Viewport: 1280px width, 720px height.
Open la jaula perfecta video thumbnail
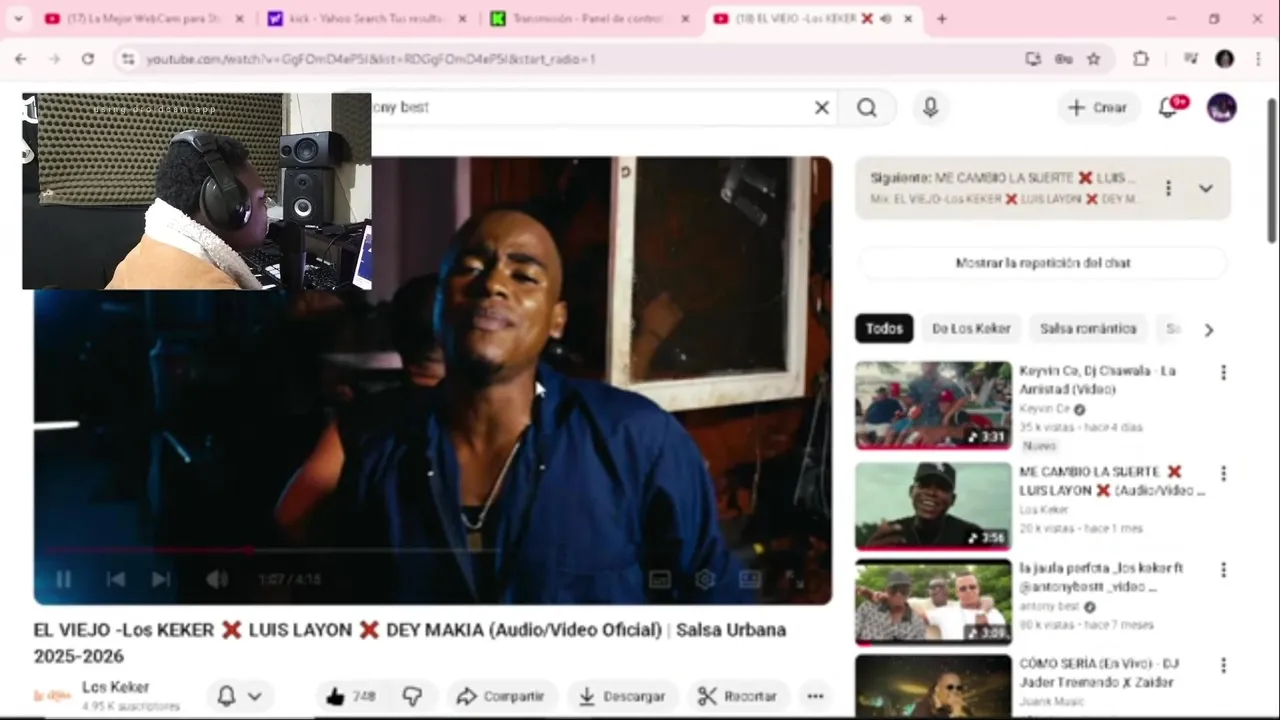click(933, 602)
